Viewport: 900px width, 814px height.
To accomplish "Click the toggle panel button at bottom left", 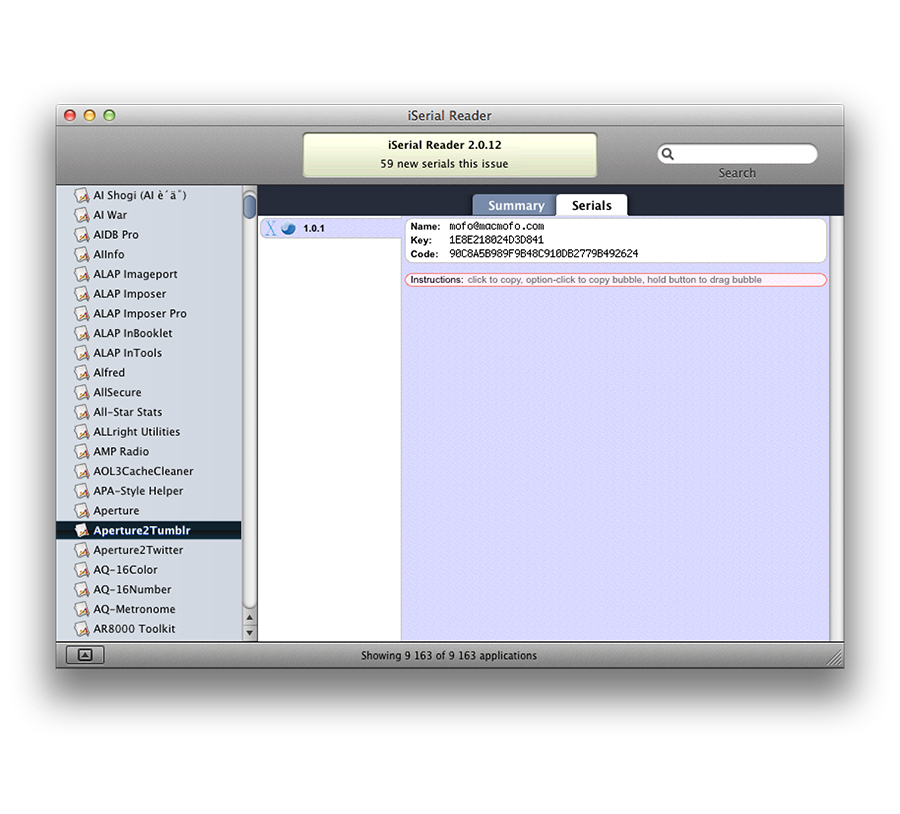I will click(85, 654).
